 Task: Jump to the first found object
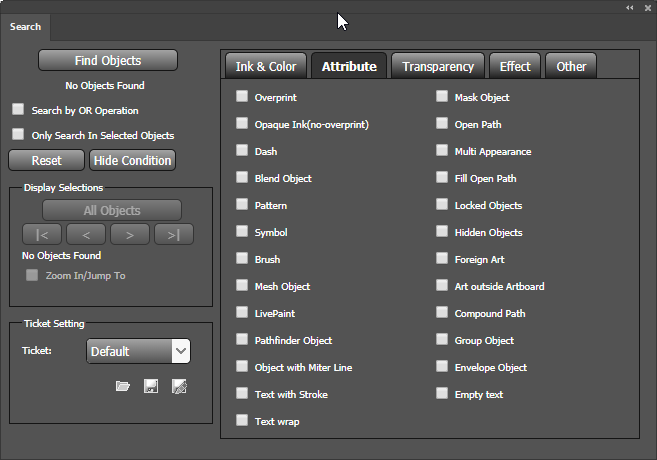coord(42,235)
